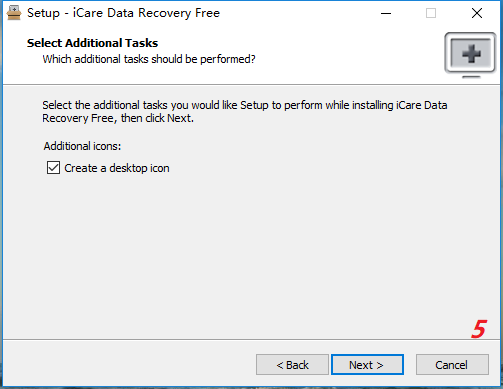Click the separator line above the buttons
Viewport: 503px width, 389px height.
tap(251, 340)
